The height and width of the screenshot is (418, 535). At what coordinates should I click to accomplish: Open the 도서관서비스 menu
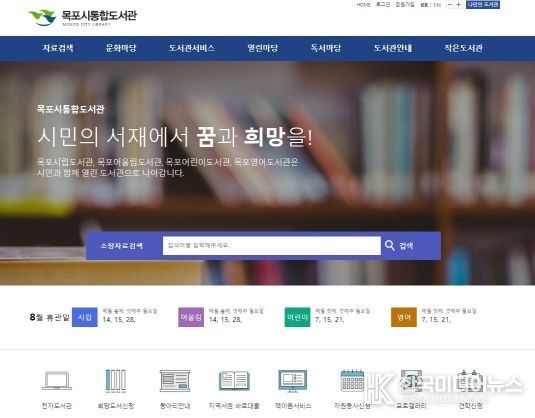point(192,48)
